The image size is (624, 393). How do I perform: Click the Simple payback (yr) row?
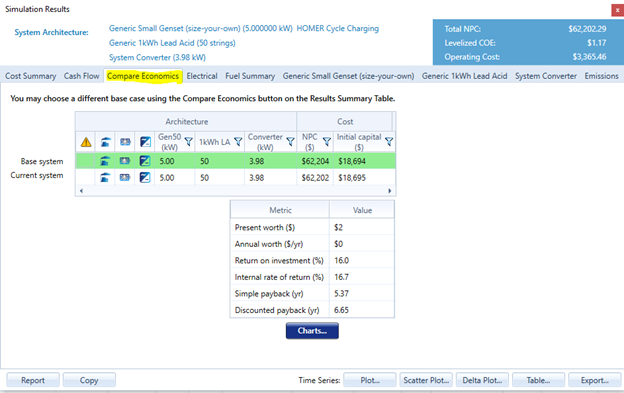312,294
